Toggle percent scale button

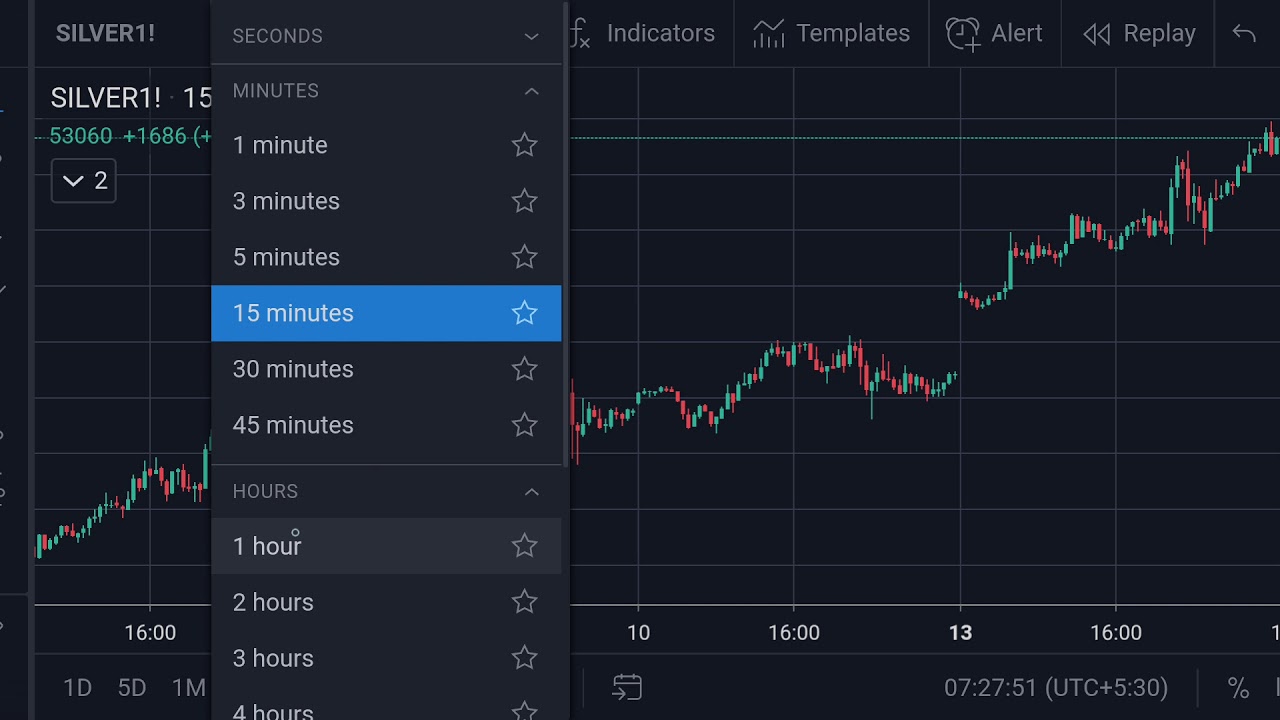(1238, 688)
